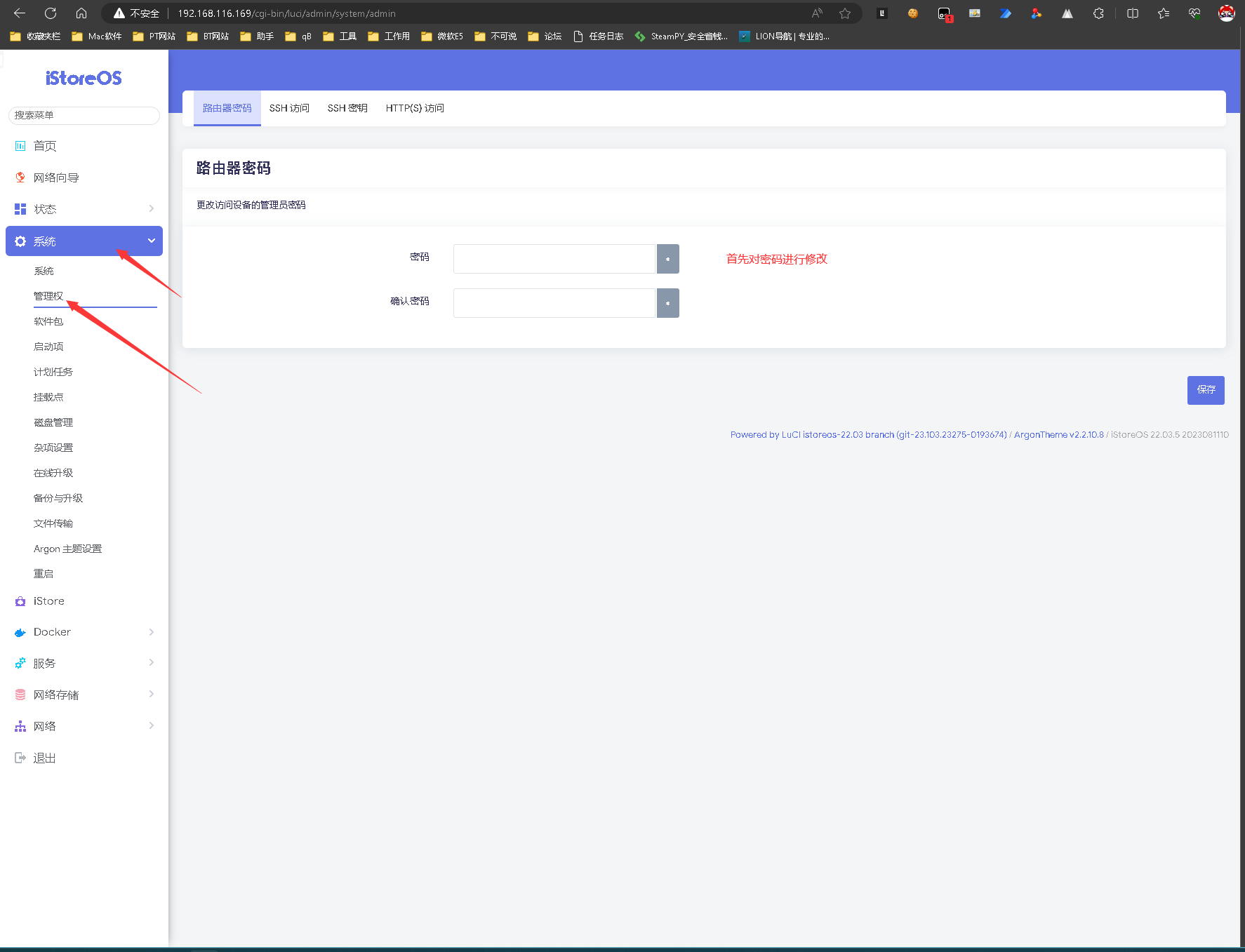Add page to favorites with star icon
The width and height of the screenshot is (1245, 952).
pos(845,13)
